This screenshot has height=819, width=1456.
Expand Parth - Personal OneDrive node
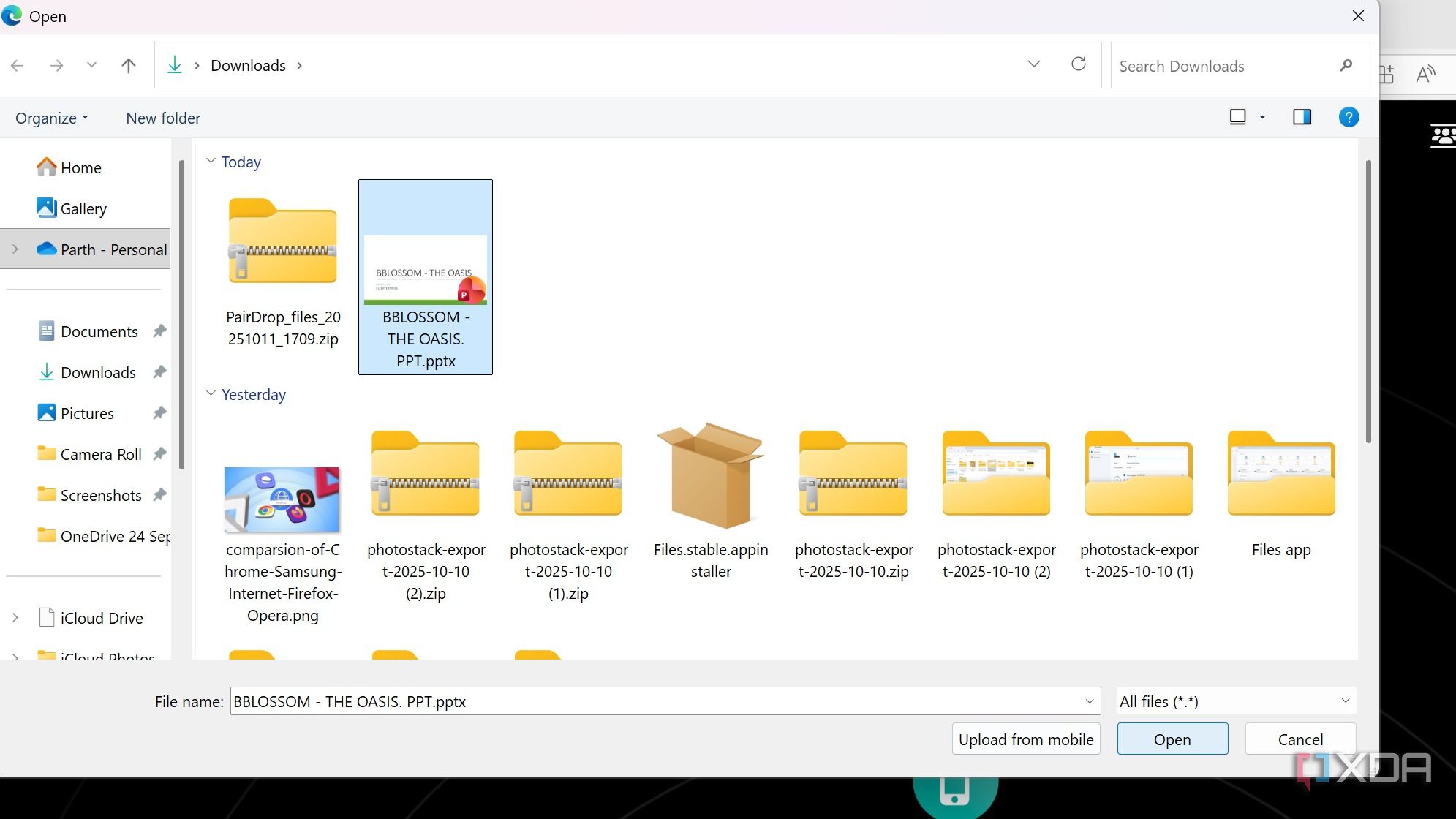click(x=15, y=249)
